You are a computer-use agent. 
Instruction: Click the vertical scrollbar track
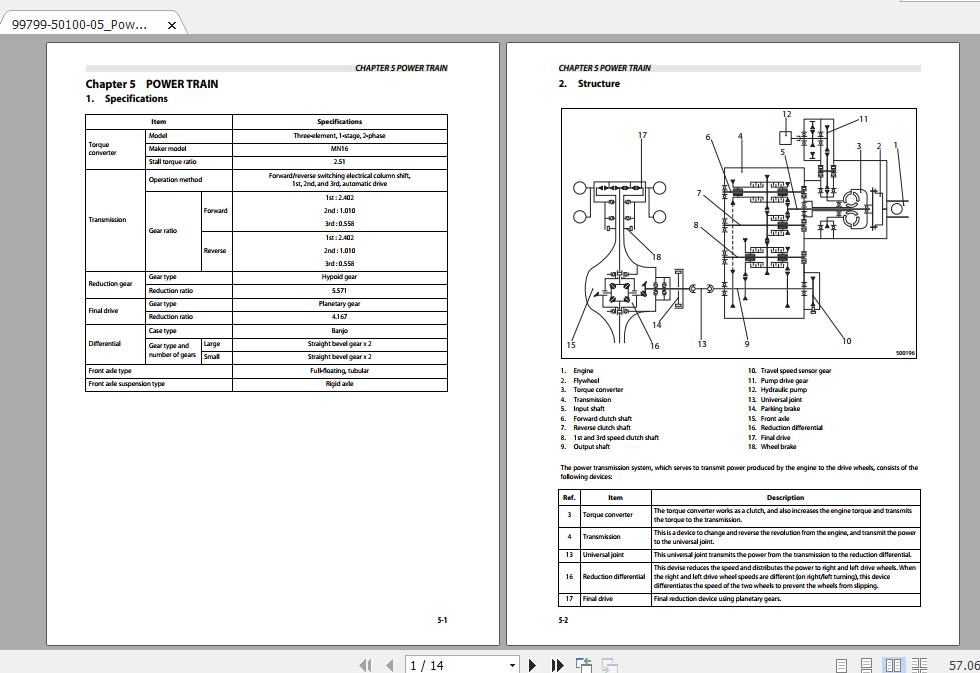[x=973, y=350]
